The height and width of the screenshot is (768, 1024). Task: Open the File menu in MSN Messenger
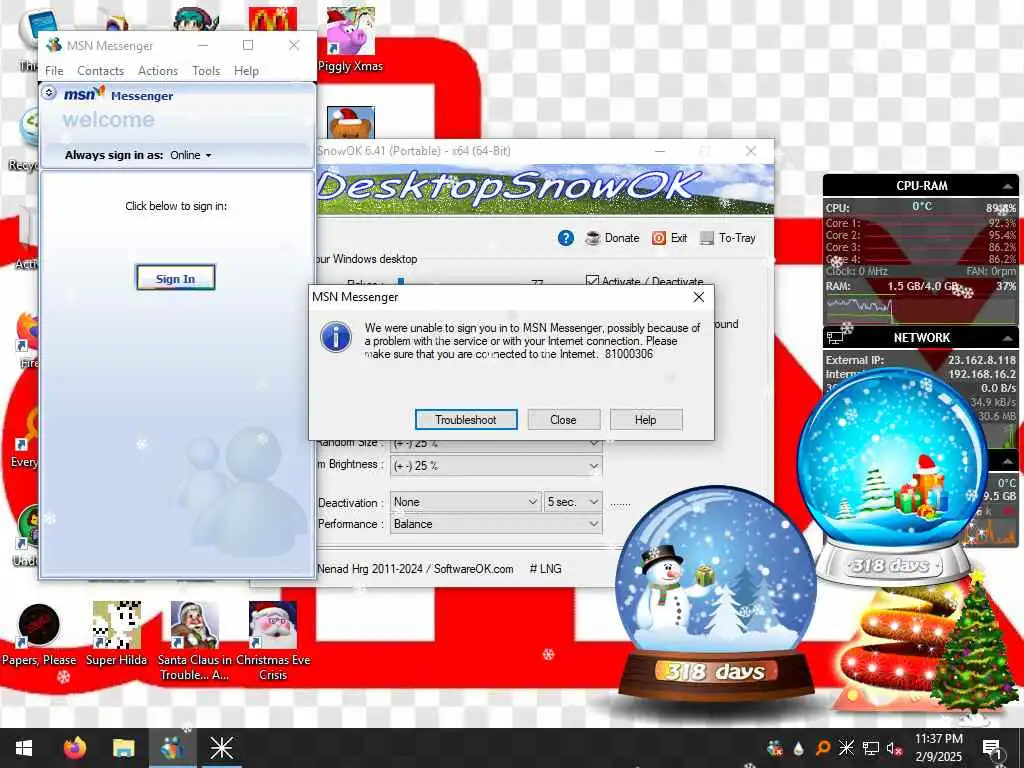point(54,71)
